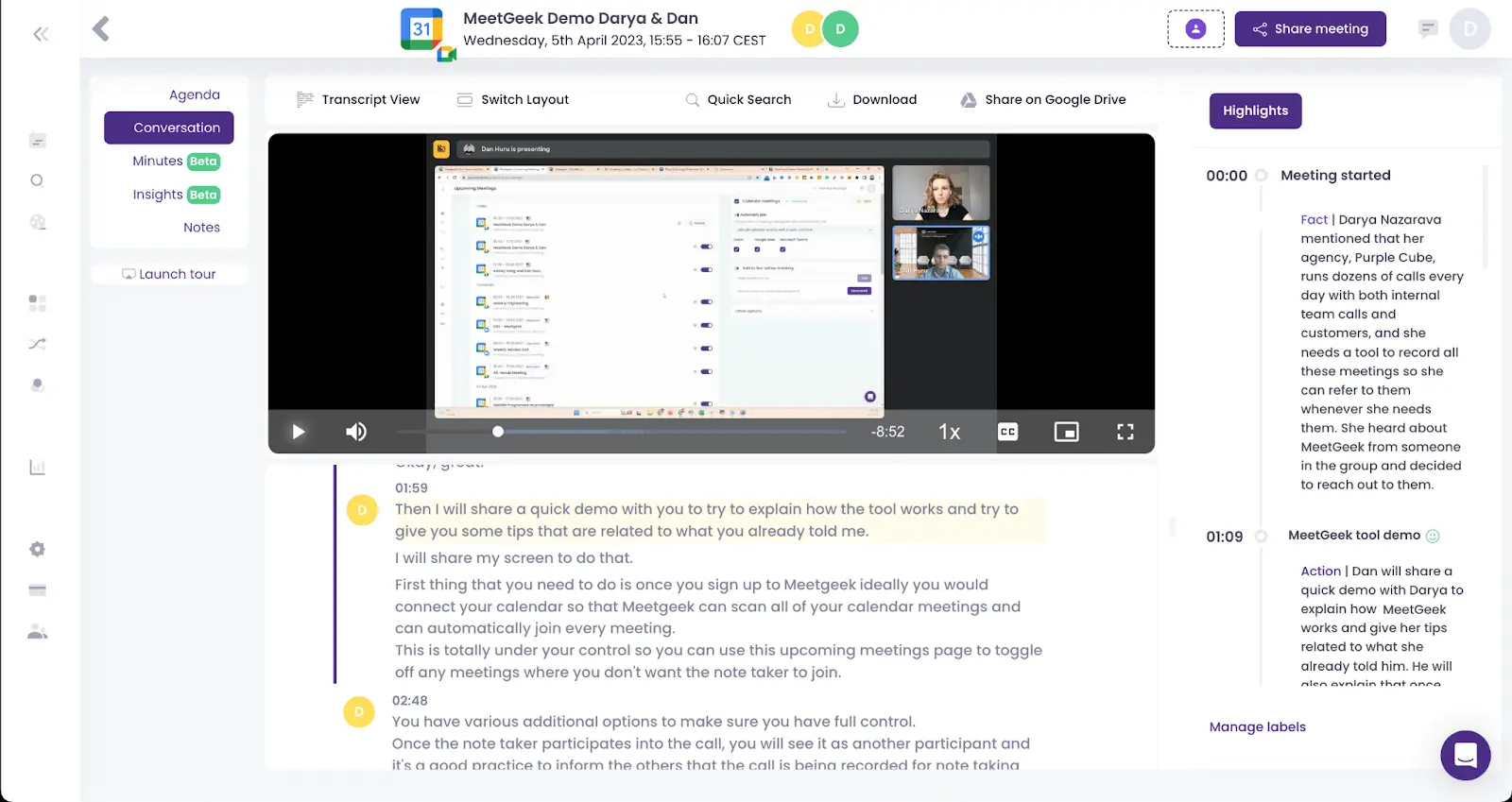Collapse the left sidebar with double chevron
This screenshot has height=802, width=1512.
coord(41,35)
